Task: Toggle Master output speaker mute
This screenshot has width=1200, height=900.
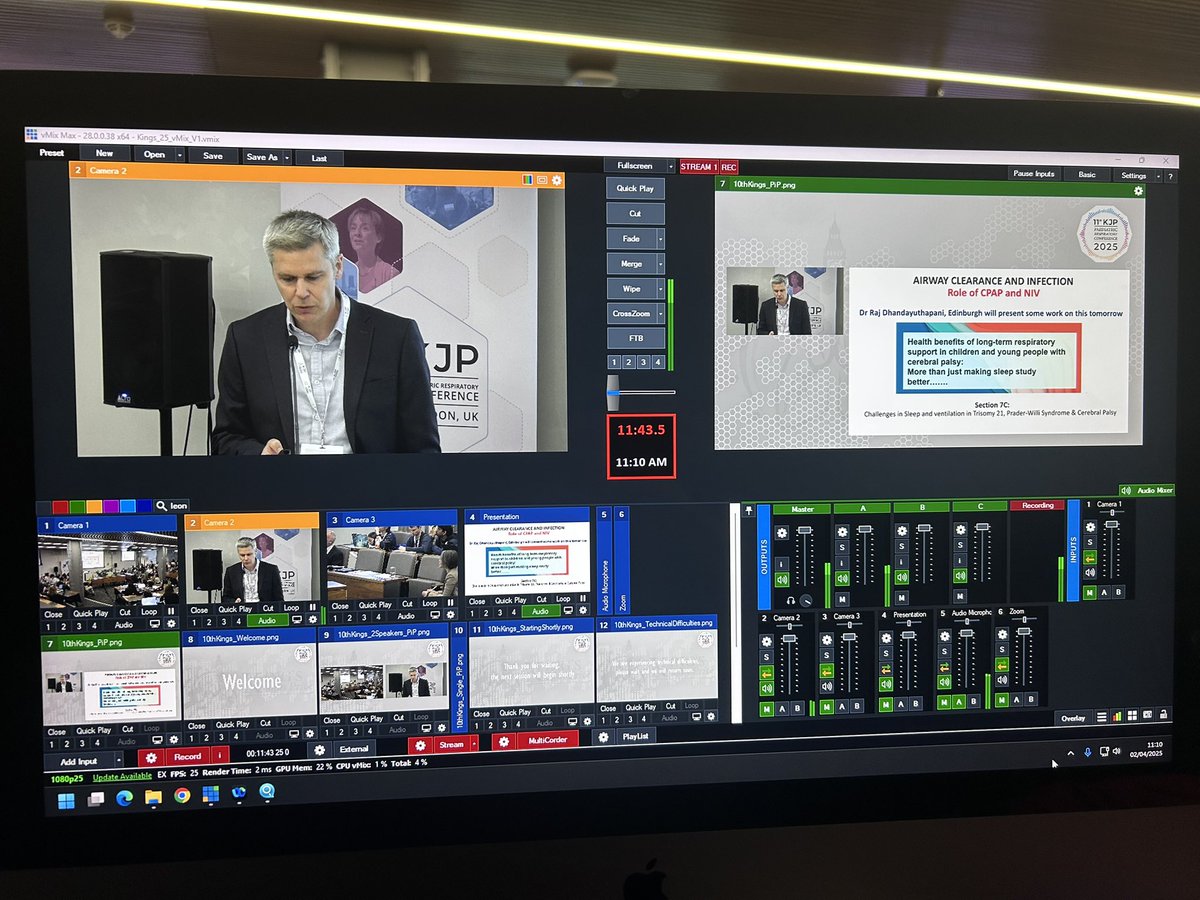Action: [x=782, y=579]
